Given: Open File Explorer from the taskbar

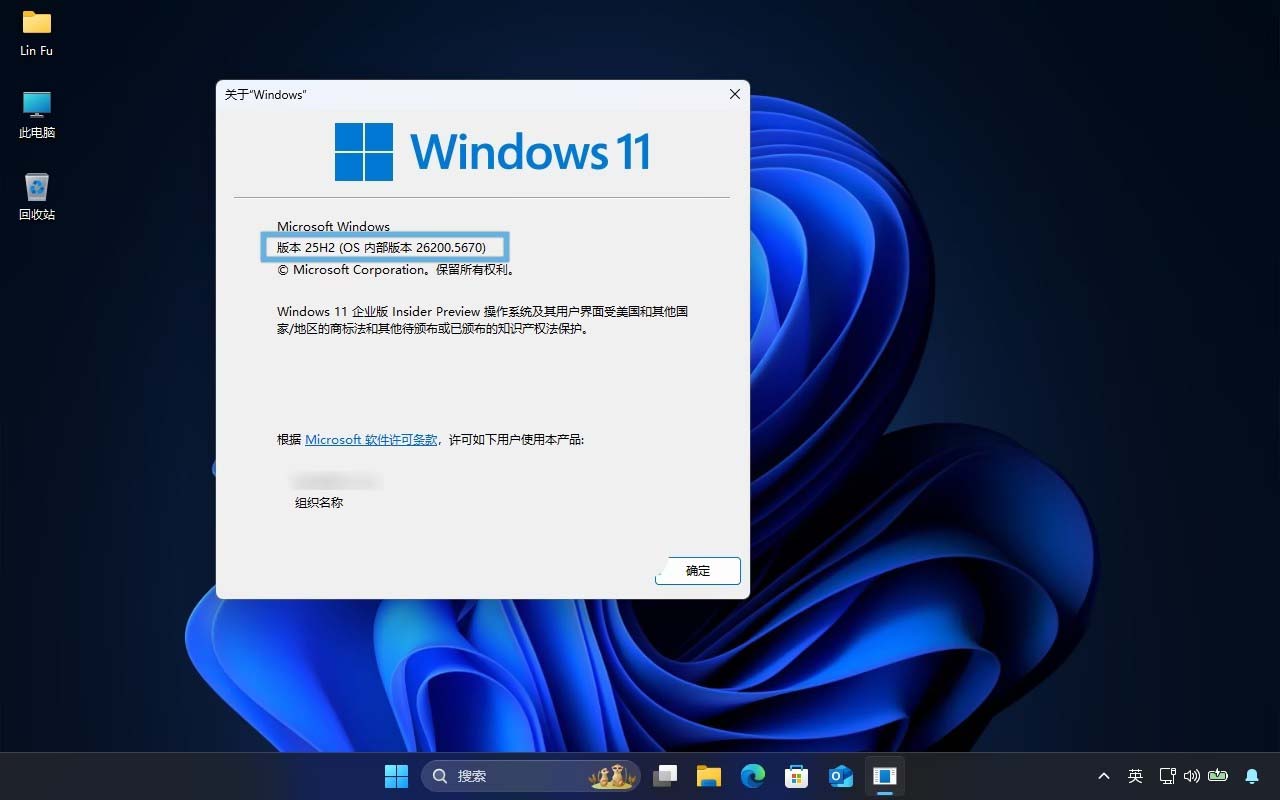Looking at the screenshot, I should coord(709,775).
